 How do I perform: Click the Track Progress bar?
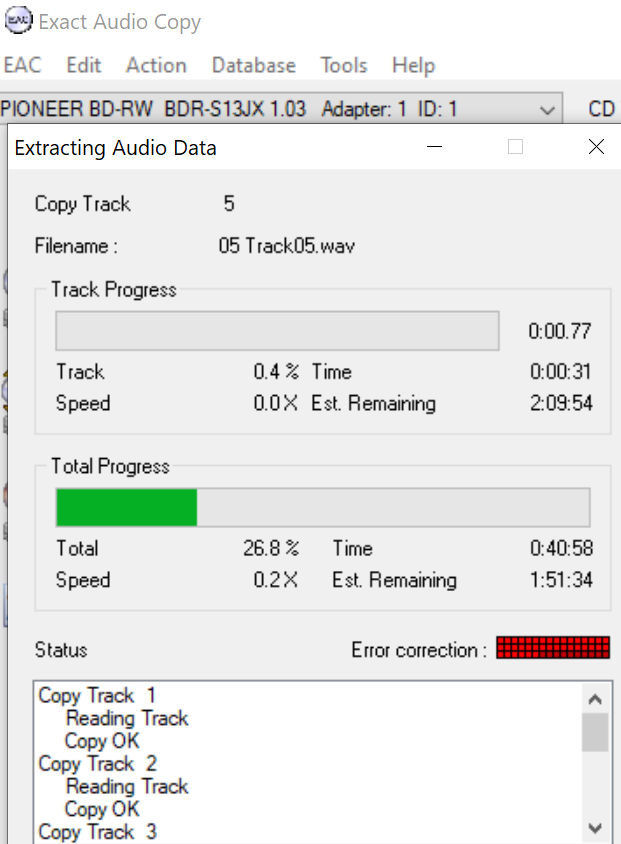click(277, 330)
